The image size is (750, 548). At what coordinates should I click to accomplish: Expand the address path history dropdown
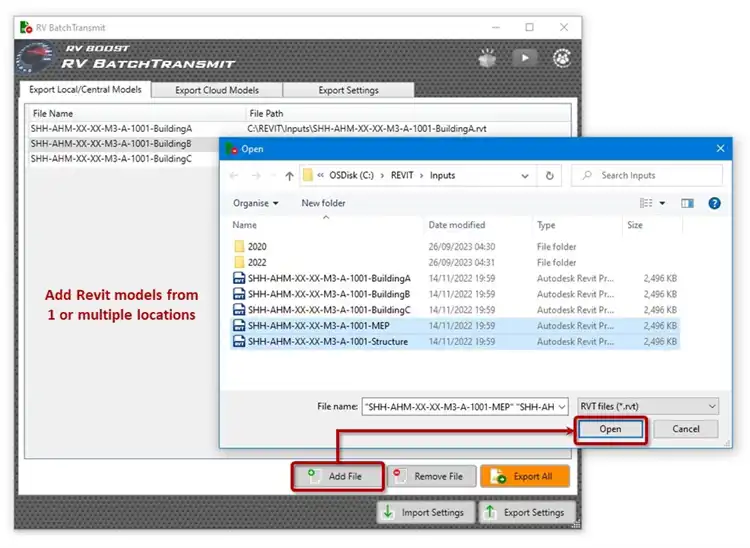click(x=525, y=176)
